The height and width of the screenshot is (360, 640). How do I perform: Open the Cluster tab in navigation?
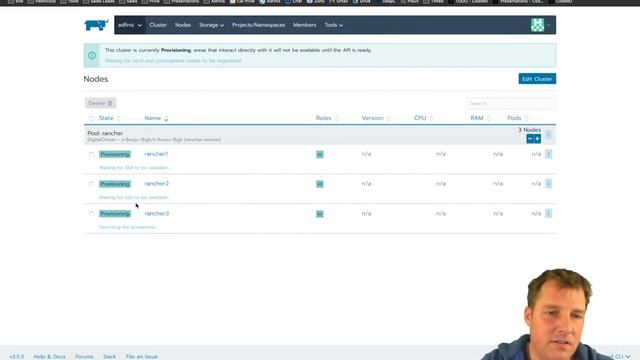[158, 25]
